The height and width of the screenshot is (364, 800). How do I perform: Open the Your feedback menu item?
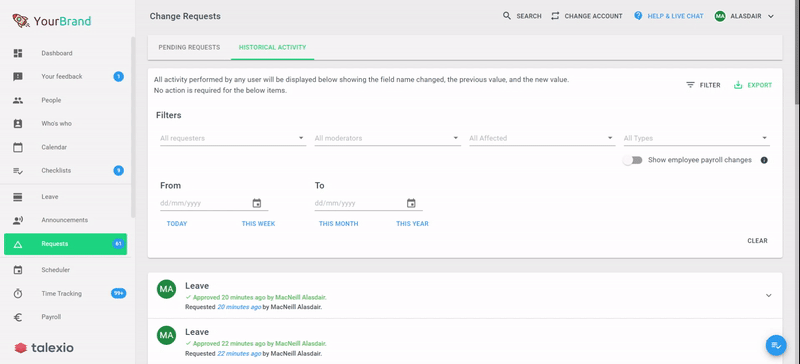65,77
